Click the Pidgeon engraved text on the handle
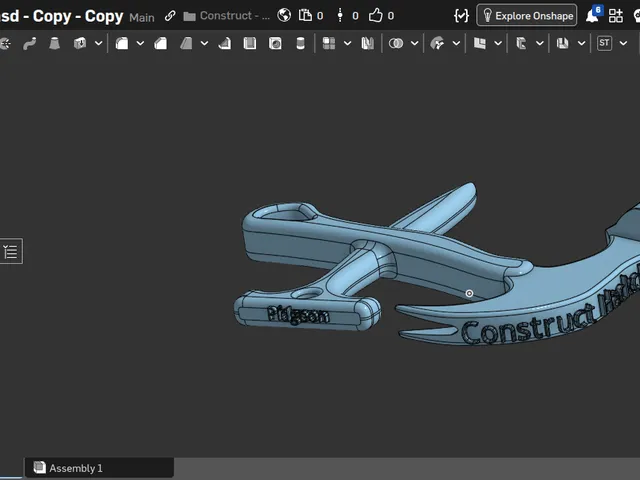 pos(298,315)
